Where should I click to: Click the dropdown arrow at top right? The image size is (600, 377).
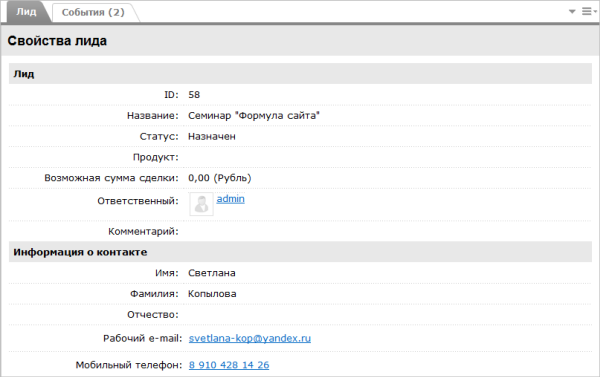tap(572, 11)
